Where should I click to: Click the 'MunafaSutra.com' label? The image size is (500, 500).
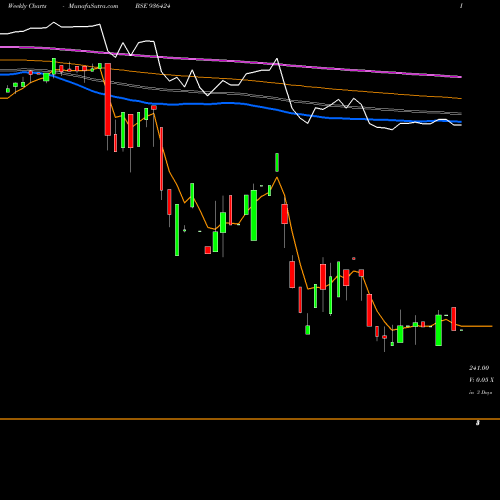point(93,6)
